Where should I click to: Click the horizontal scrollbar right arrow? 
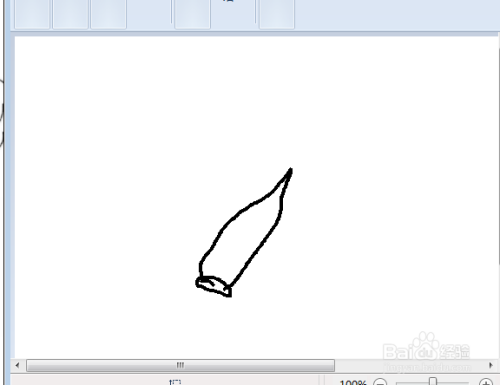491,365
